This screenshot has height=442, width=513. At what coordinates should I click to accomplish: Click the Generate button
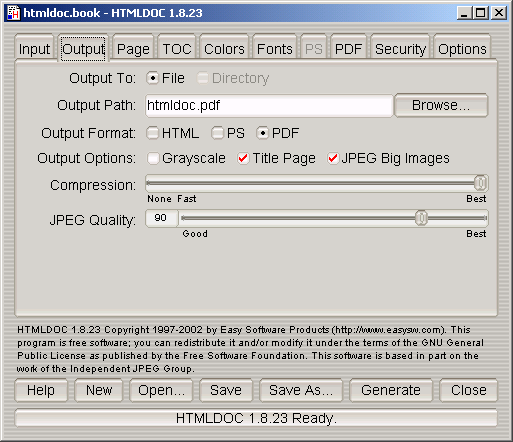click(x=391, y=390)
